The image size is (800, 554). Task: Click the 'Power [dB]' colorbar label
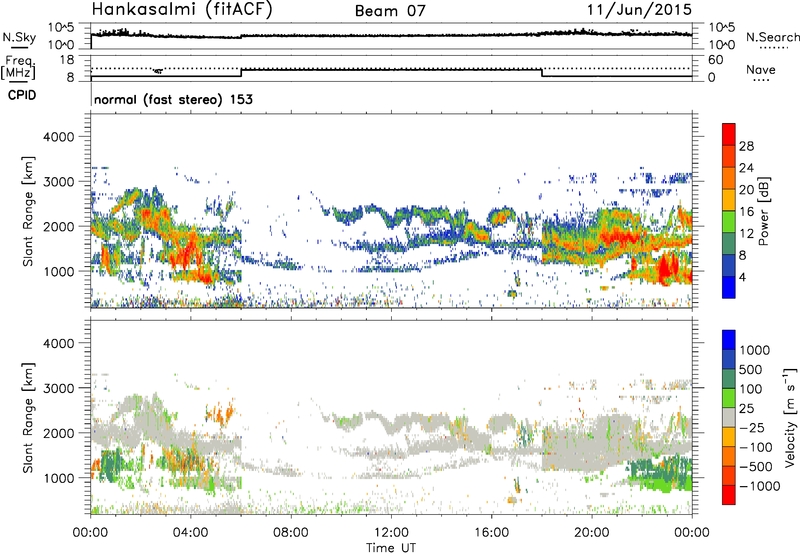click(x=763, y=212)
